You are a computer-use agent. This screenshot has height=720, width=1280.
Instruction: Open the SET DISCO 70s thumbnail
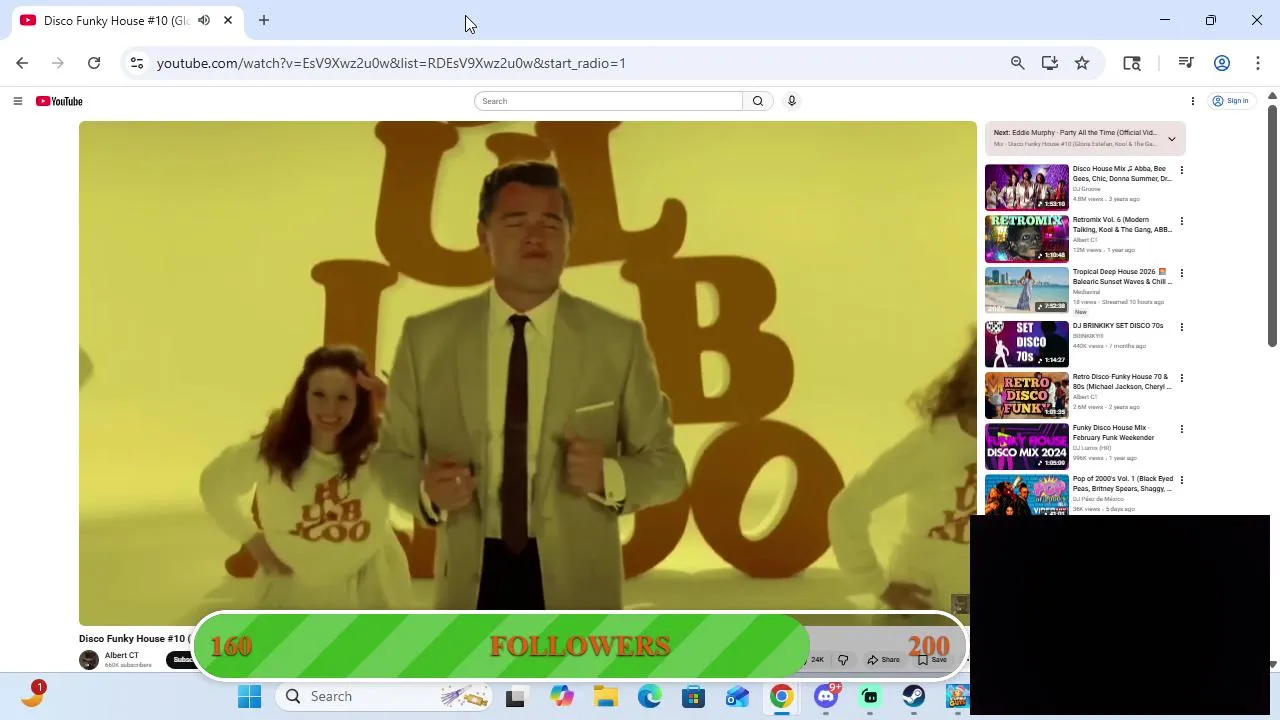[x=1027, y=343]
